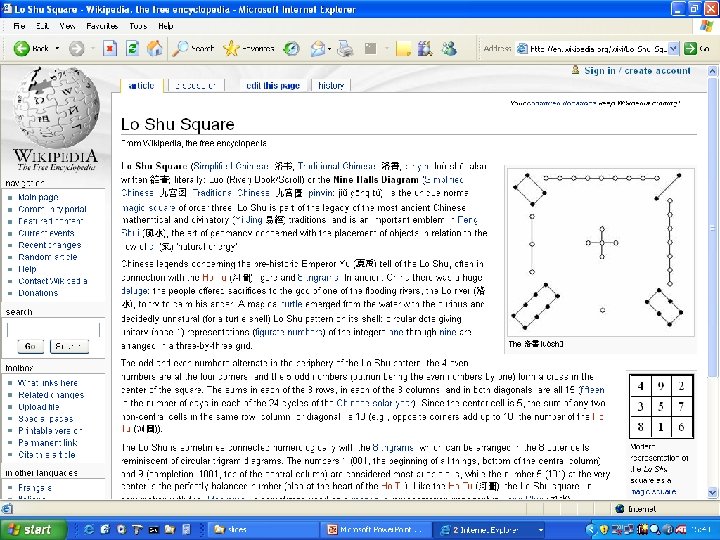Click the Permanent link in toolbox
This screenshot has width=720, height=540.
click(x=48, y=442)
